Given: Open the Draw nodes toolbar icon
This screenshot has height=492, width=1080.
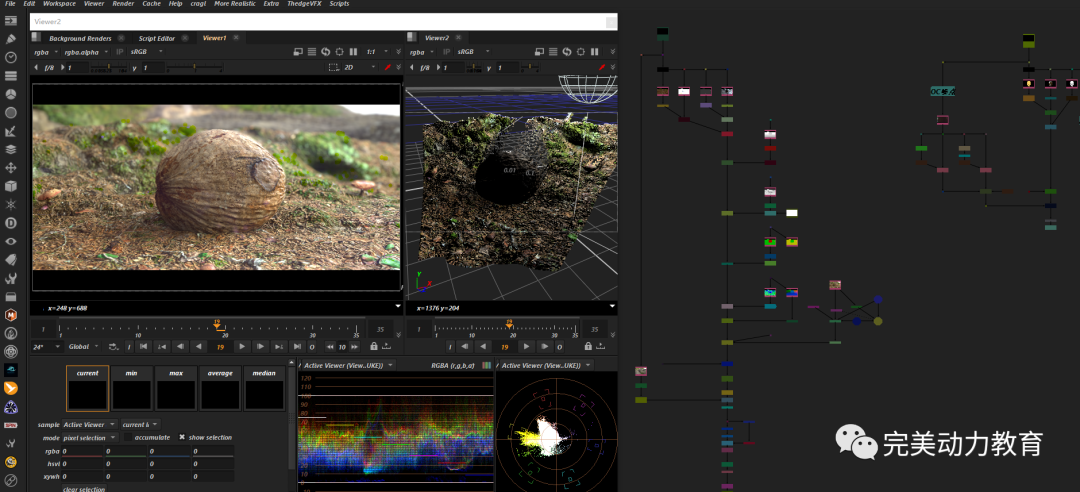Looking at the screenshot, I should 10,38.
